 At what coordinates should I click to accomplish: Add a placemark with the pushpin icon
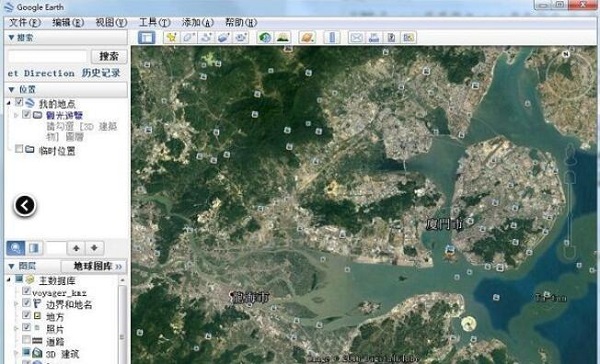click(x=171, y=38)
